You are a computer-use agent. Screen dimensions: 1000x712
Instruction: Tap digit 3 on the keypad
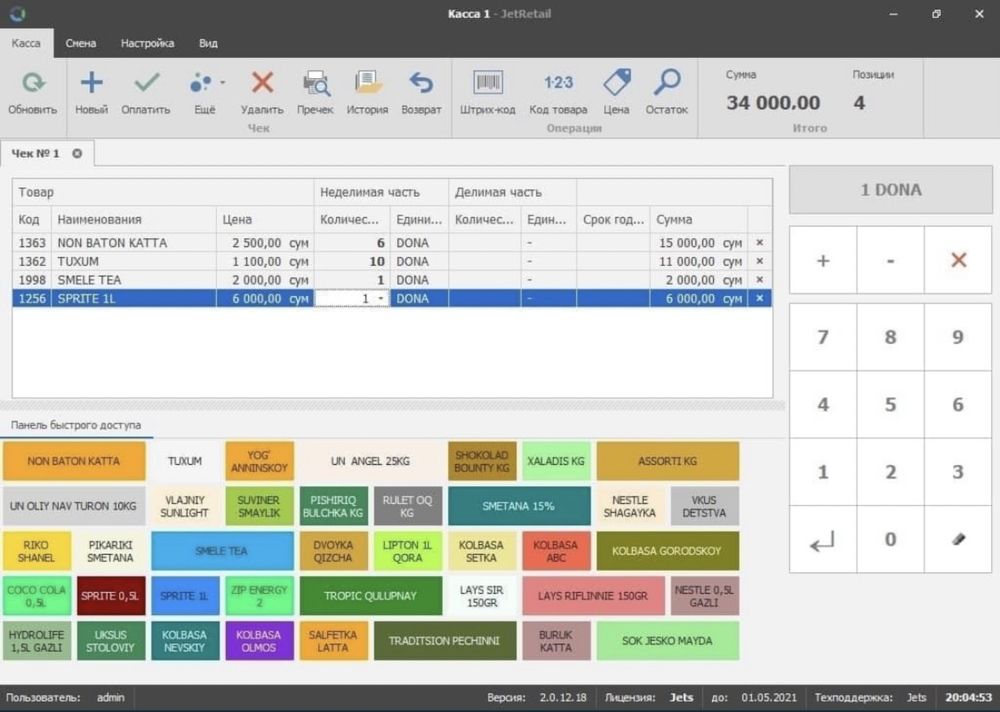[958, 472]
